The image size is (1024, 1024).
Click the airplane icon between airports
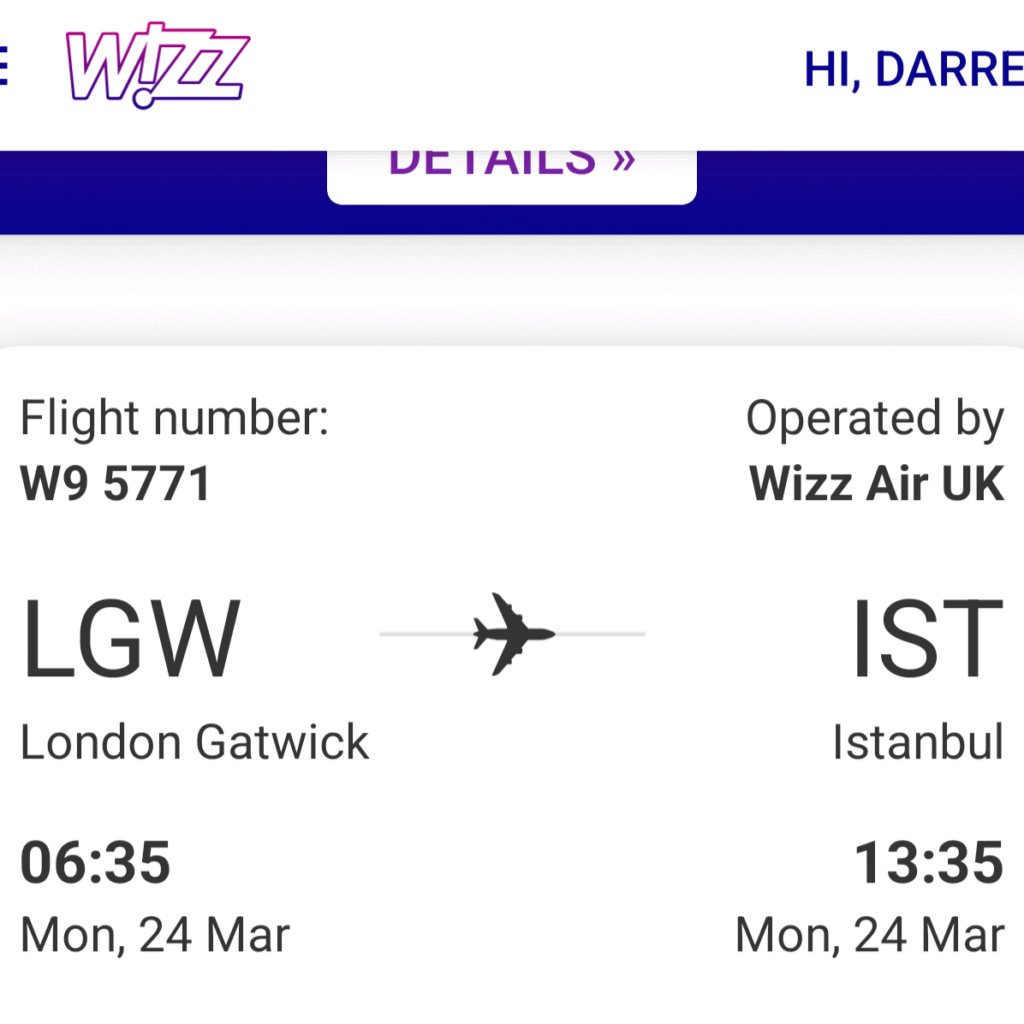click(x=513, y=632)
